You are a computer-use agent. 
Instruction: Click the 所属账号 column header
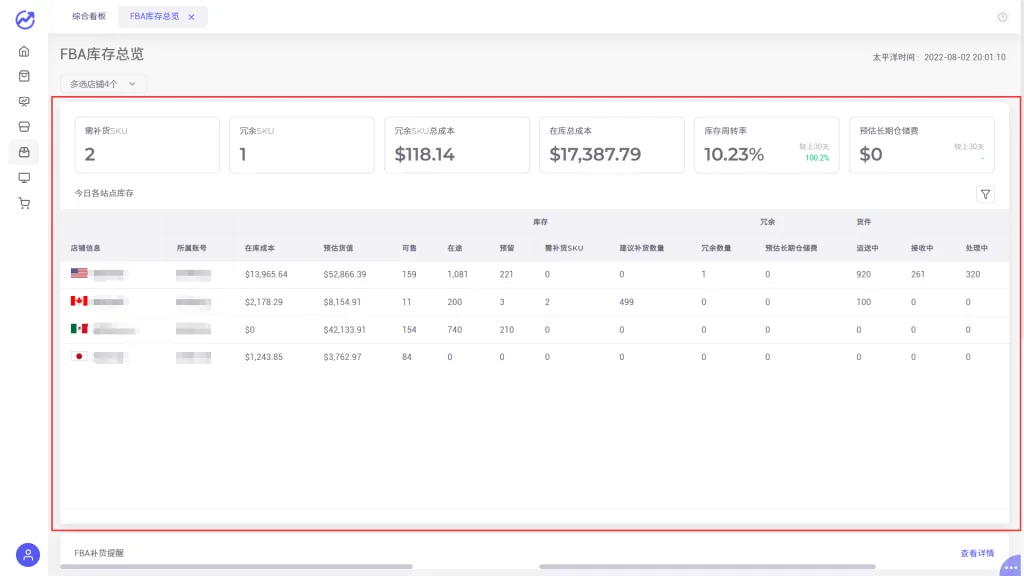pos(191,248)
